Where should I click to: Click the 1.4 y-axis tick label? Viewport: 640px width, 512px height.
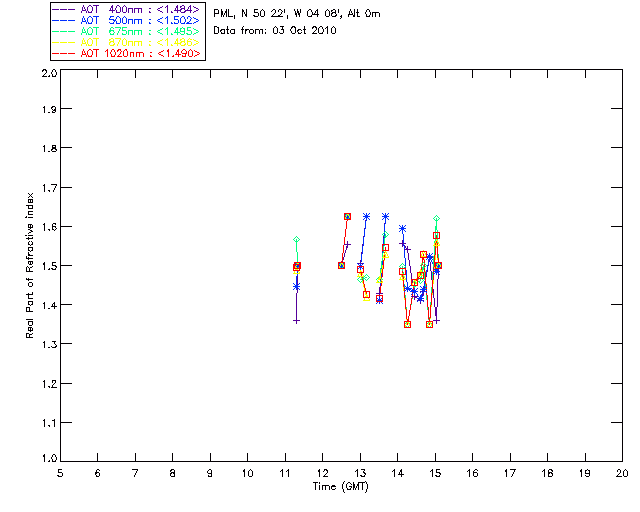click(x=49, y=305)
